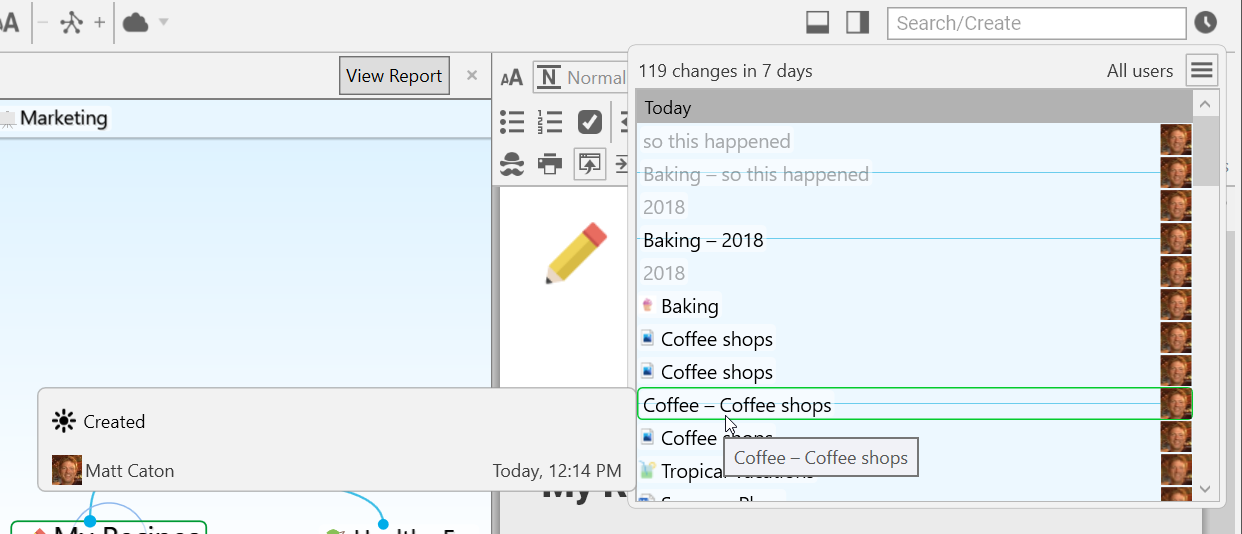Screen dimensions: 1242x534
Task: Click the timeline list scrollbar up arrow
Action: (x=1205, y=105)
